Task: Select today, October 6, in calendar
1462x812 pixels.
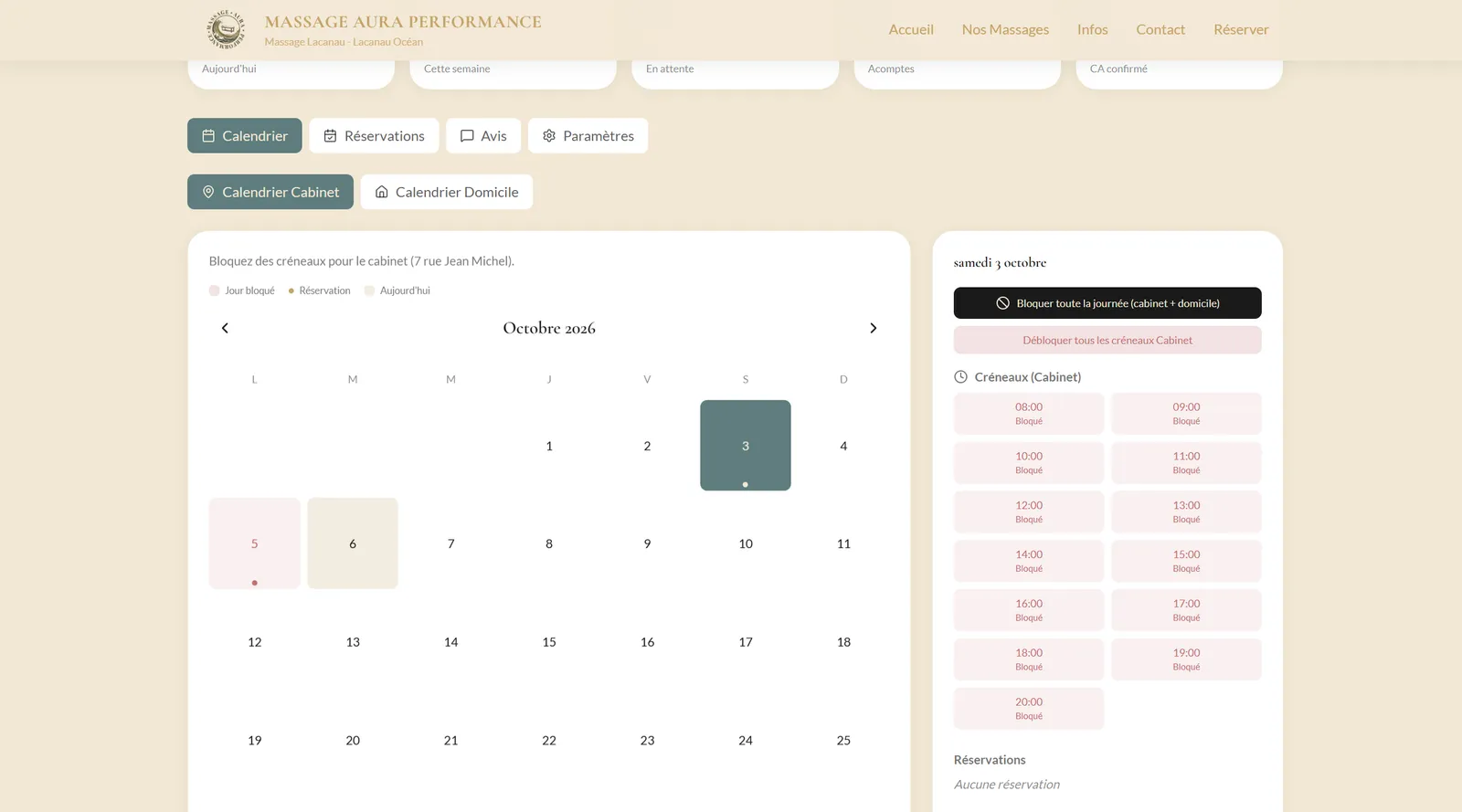Action: tap(353, 543)
